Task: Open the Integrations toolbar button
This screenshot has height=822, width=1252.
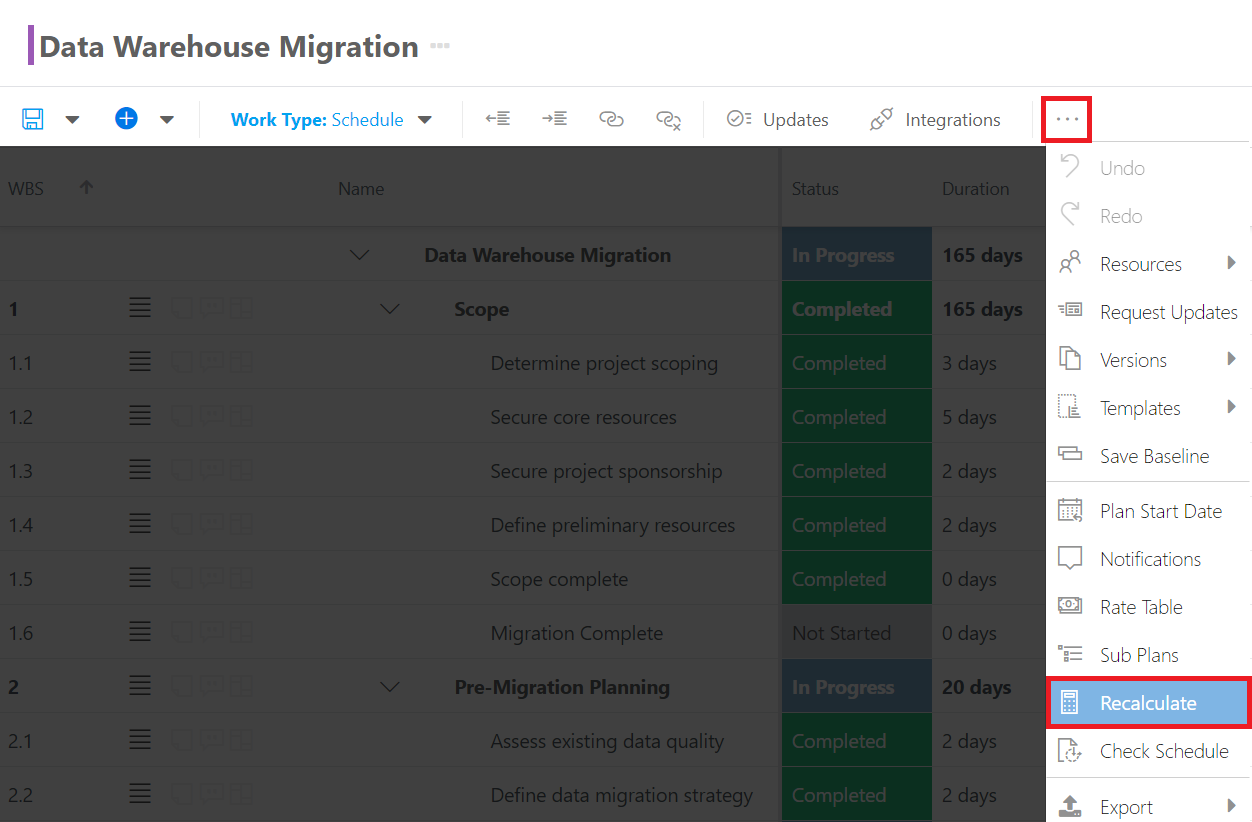Action: (x=934, y=120)
